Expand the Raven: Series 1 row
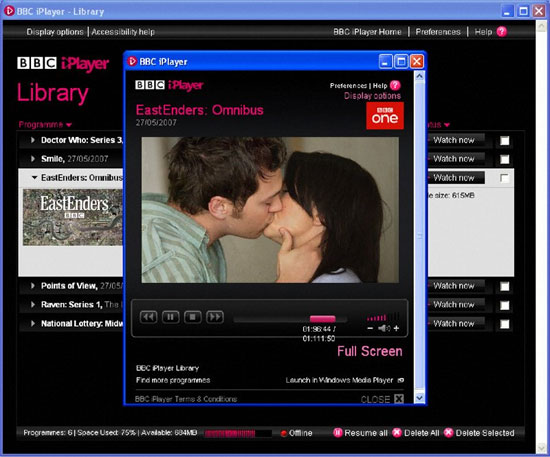This screenshot has height=457, width=550. [x=33, y=304]
